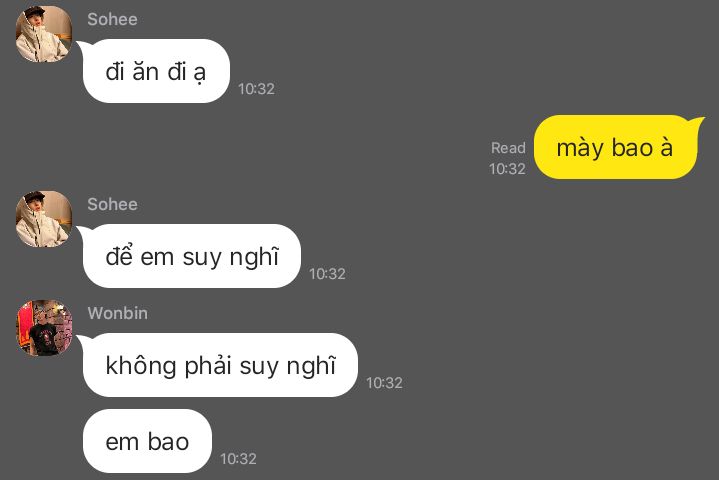Click the Read receipt label
Screen dimensions: 719x480
point(508,148)
